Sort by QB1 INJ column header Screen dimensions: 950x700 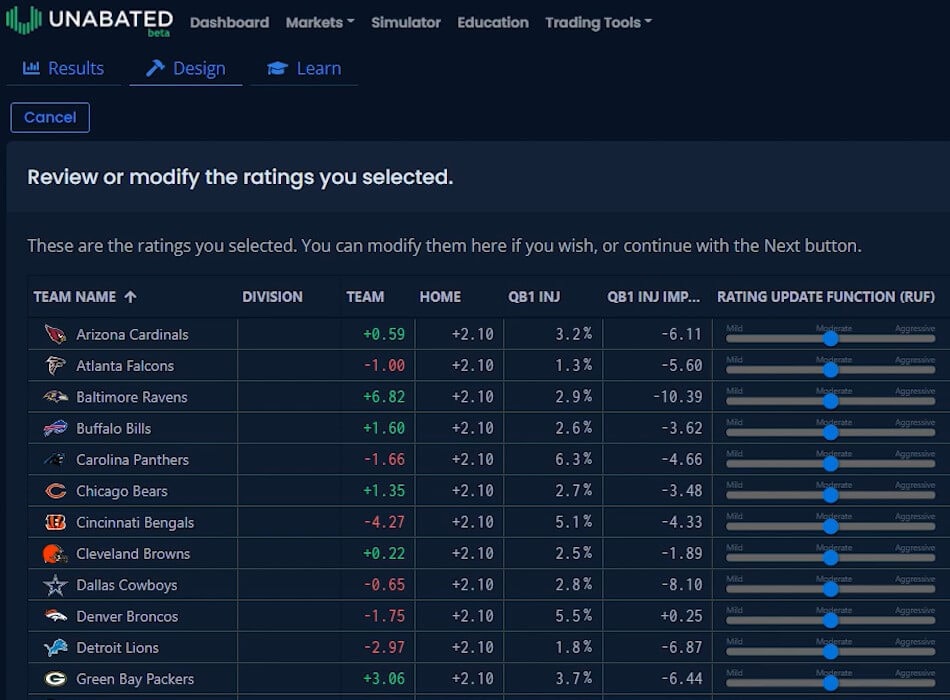[534, 297]
